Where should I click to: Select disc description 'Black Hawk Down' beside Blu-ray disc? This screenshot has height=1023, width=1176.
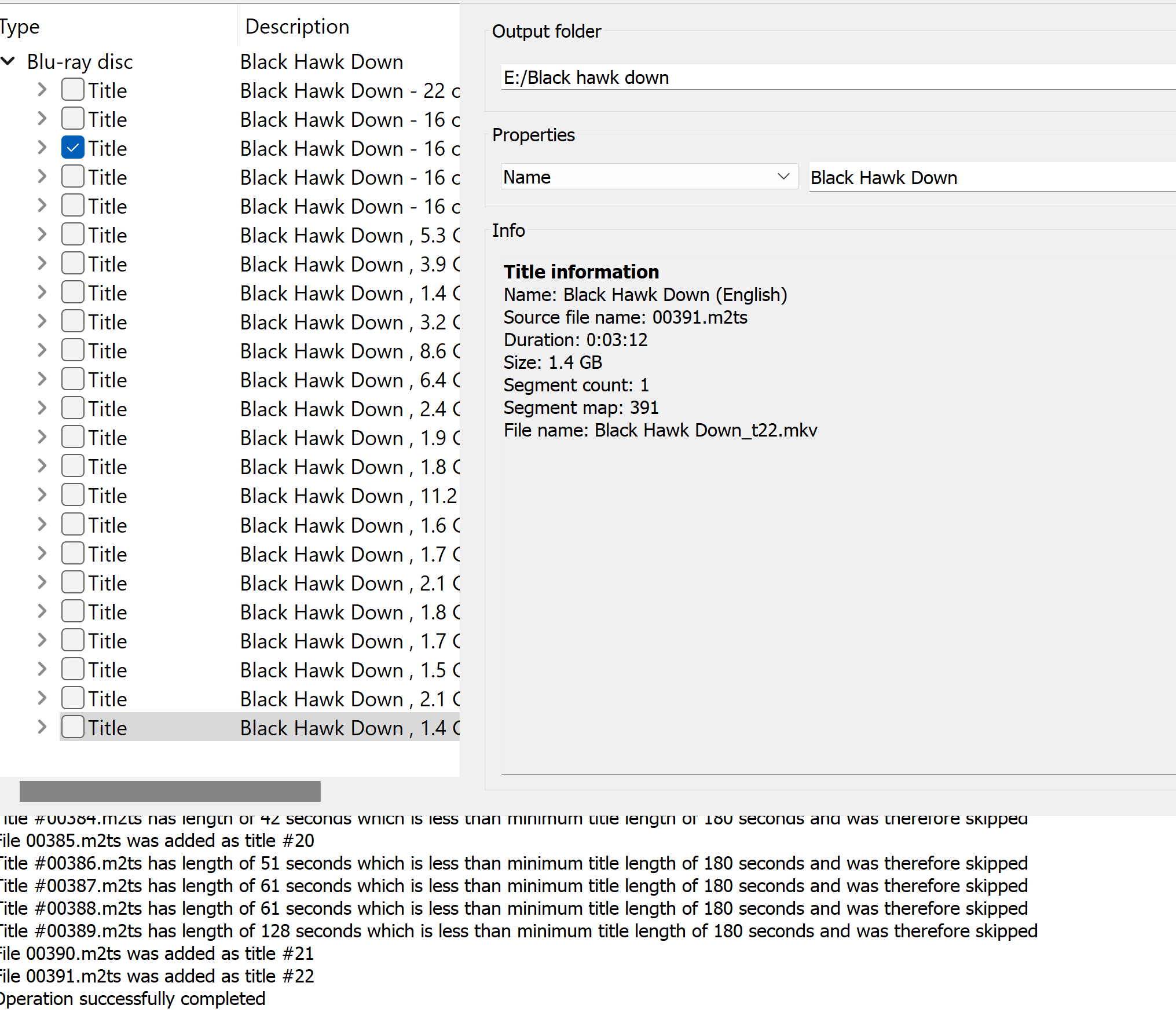(x=321, y=62)
